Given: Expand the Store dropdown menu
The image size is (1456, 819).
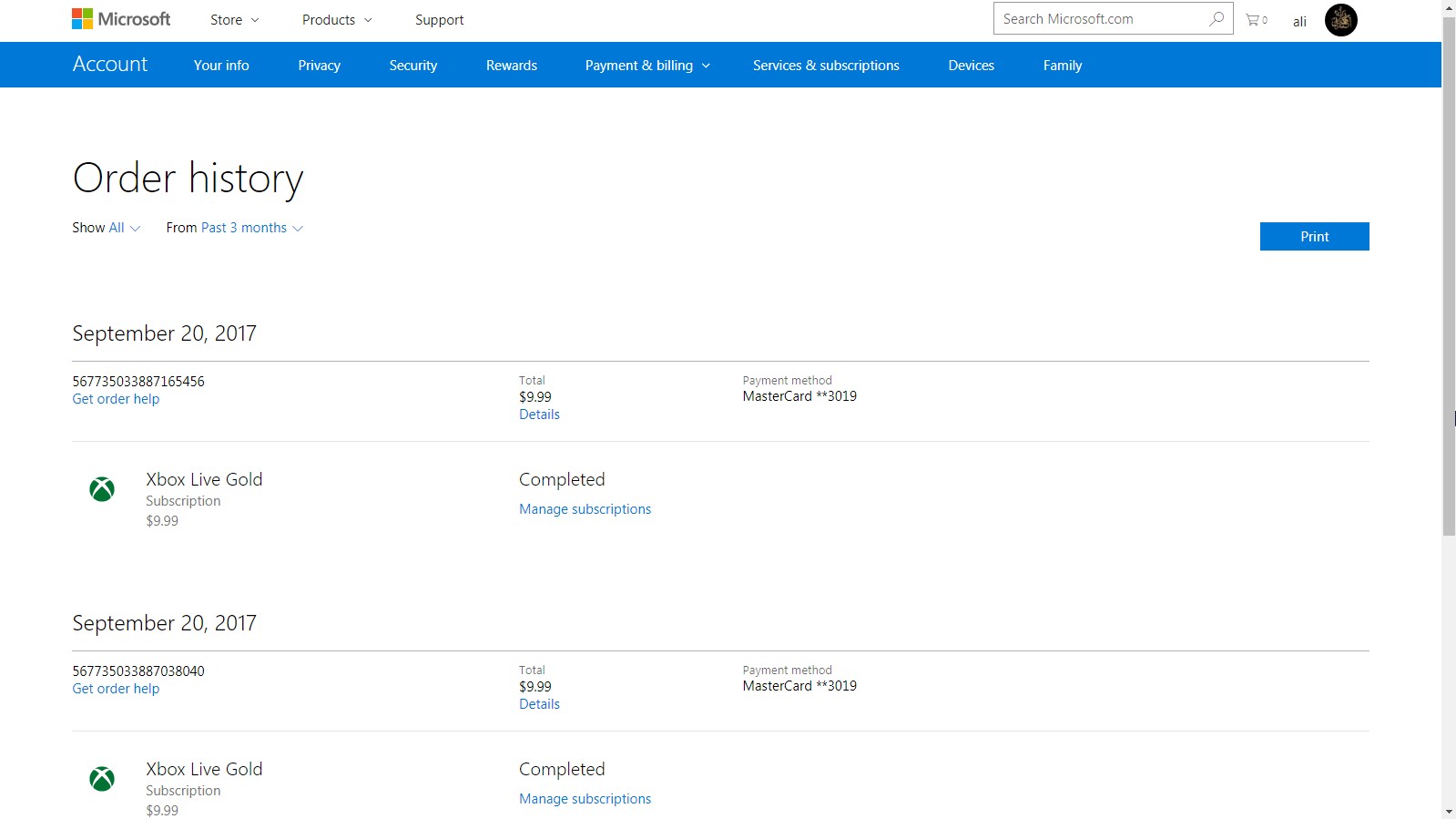Looking at the screenshot, I should [x=235, y=20].
